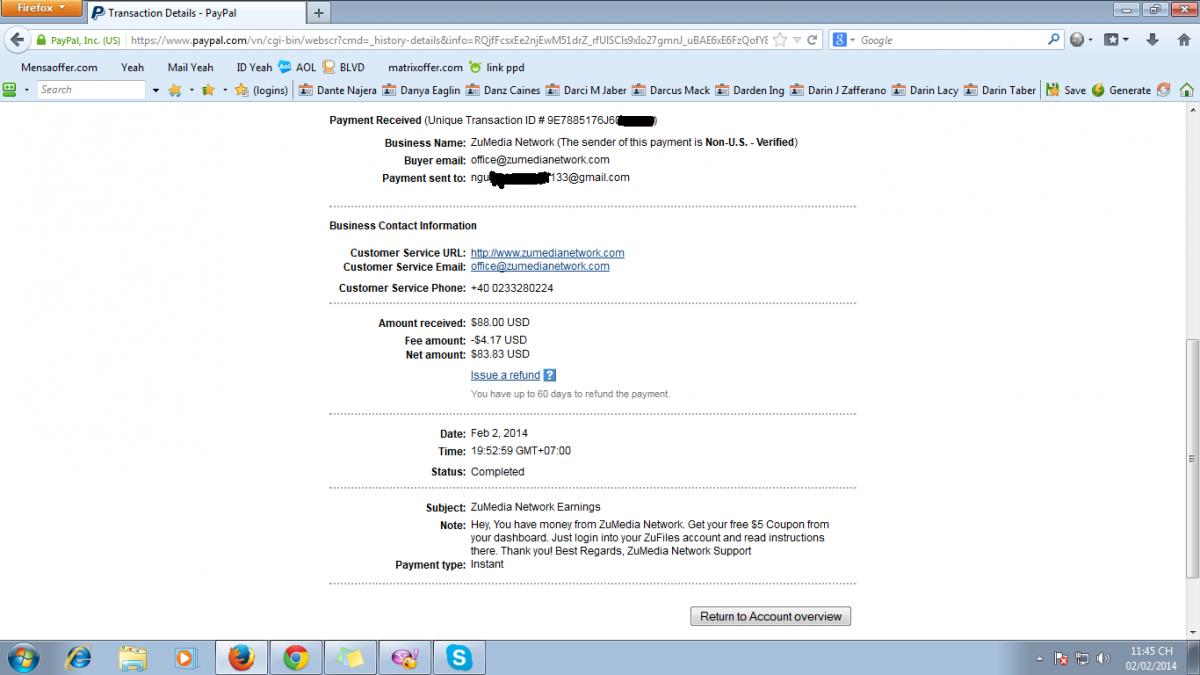Select the Transaction Details - PayPal tab
This screenshot has width=1200, height=675.
[195, 13]
